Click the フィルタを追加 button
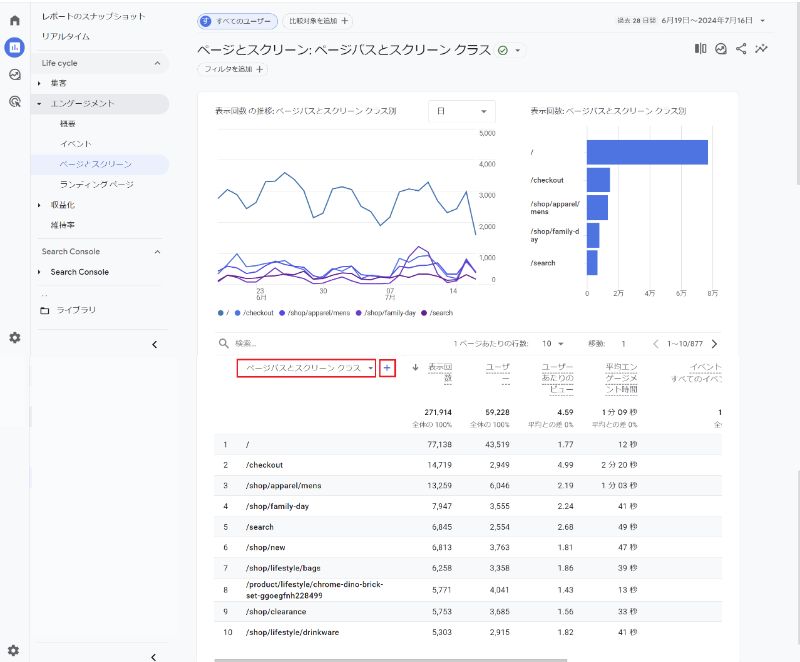The width and height of the screenshot is (800, 662). click(232, 69)
